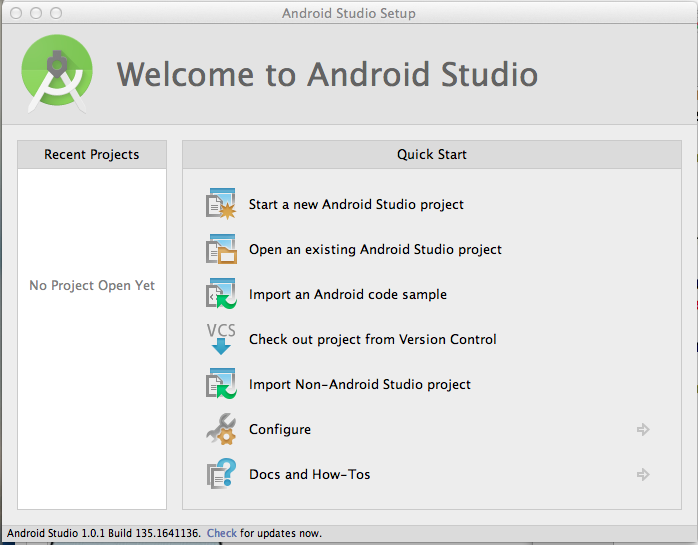
Task: Click the open existing project folder icon
Action: coord(221,249)
